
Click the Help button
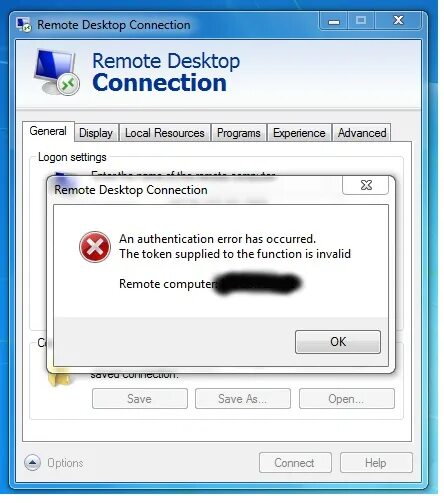pyautogui.click(x=376, y=463)
